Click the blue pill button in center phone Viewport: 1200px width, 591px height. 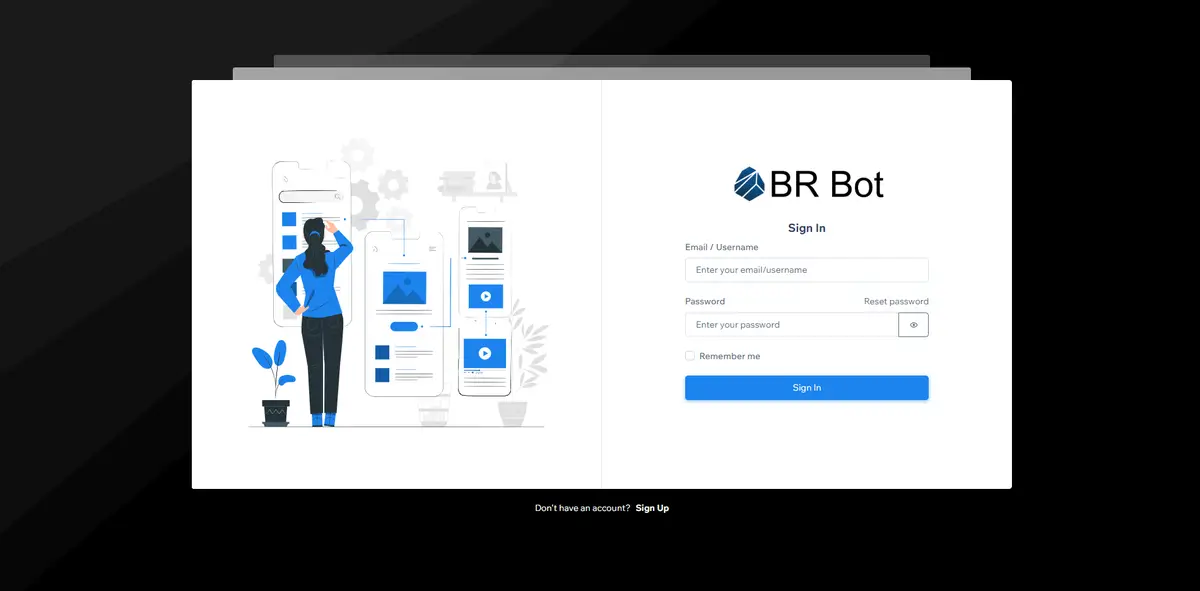pyautogui.click(x=404, y=326)
